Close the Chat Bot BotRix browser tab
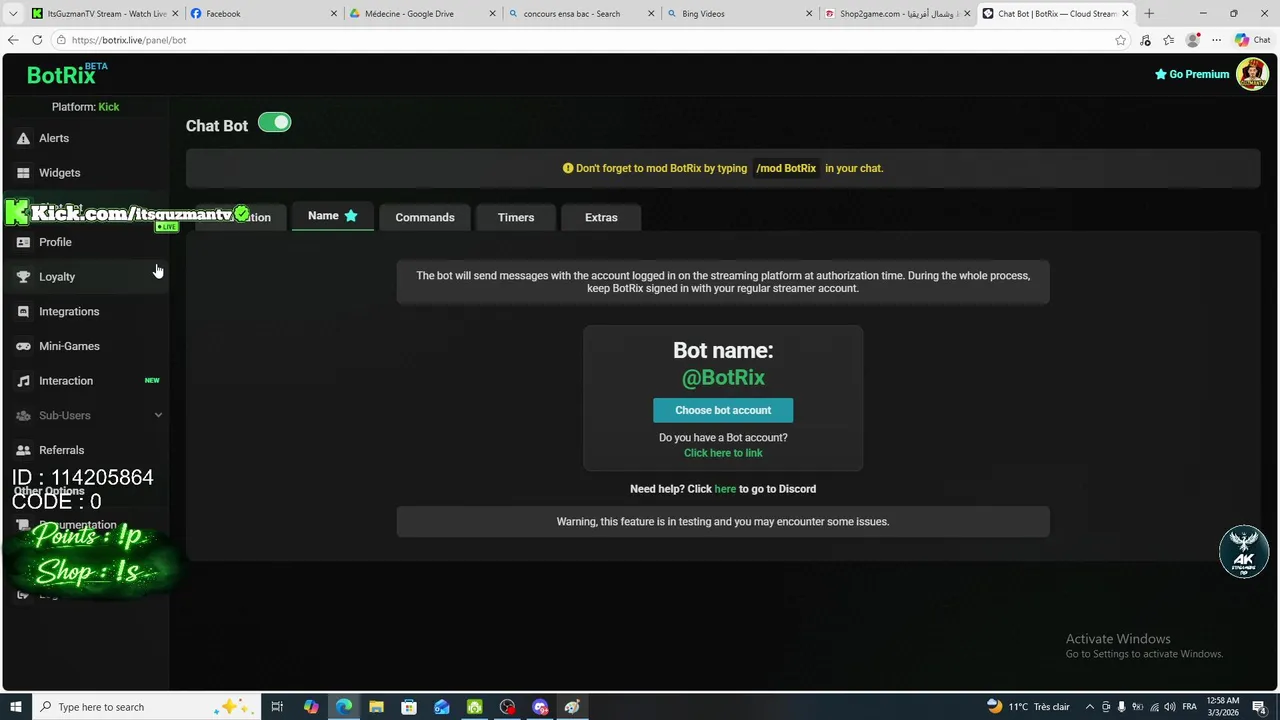1280x720 pixels. click(x=1125, y=14)
